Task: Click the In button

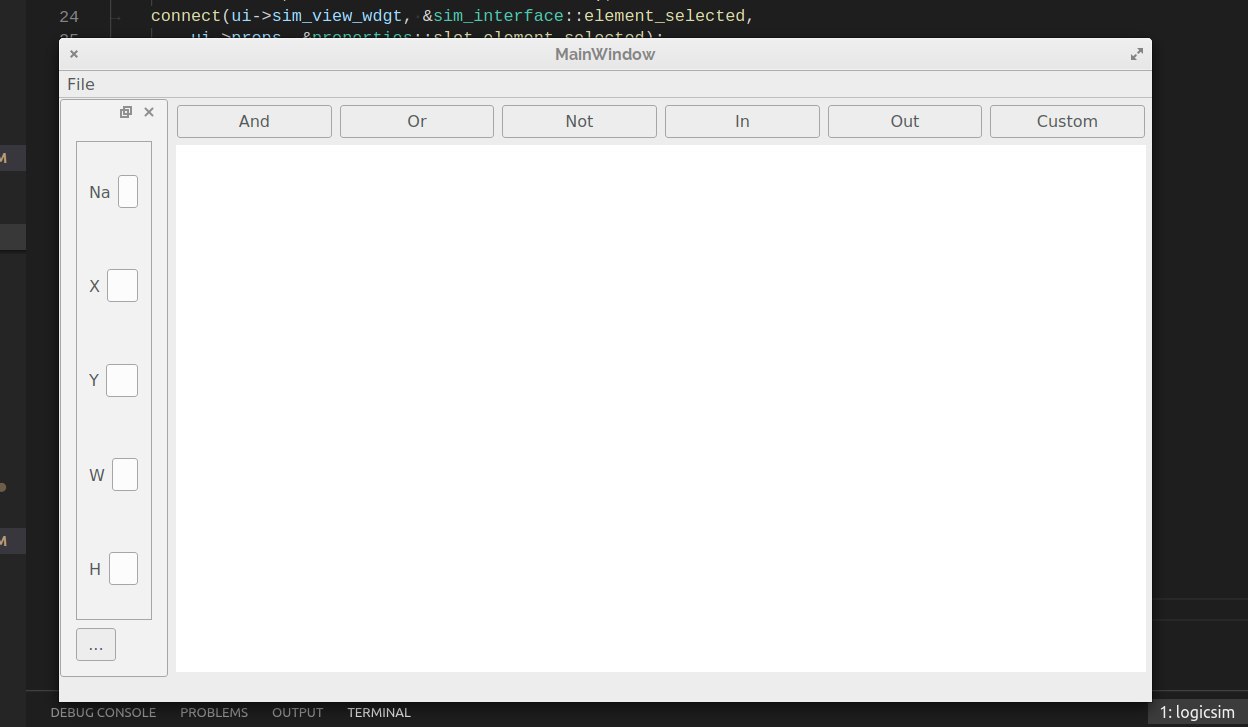Action: pyautogui.click(x=742, y=121)
